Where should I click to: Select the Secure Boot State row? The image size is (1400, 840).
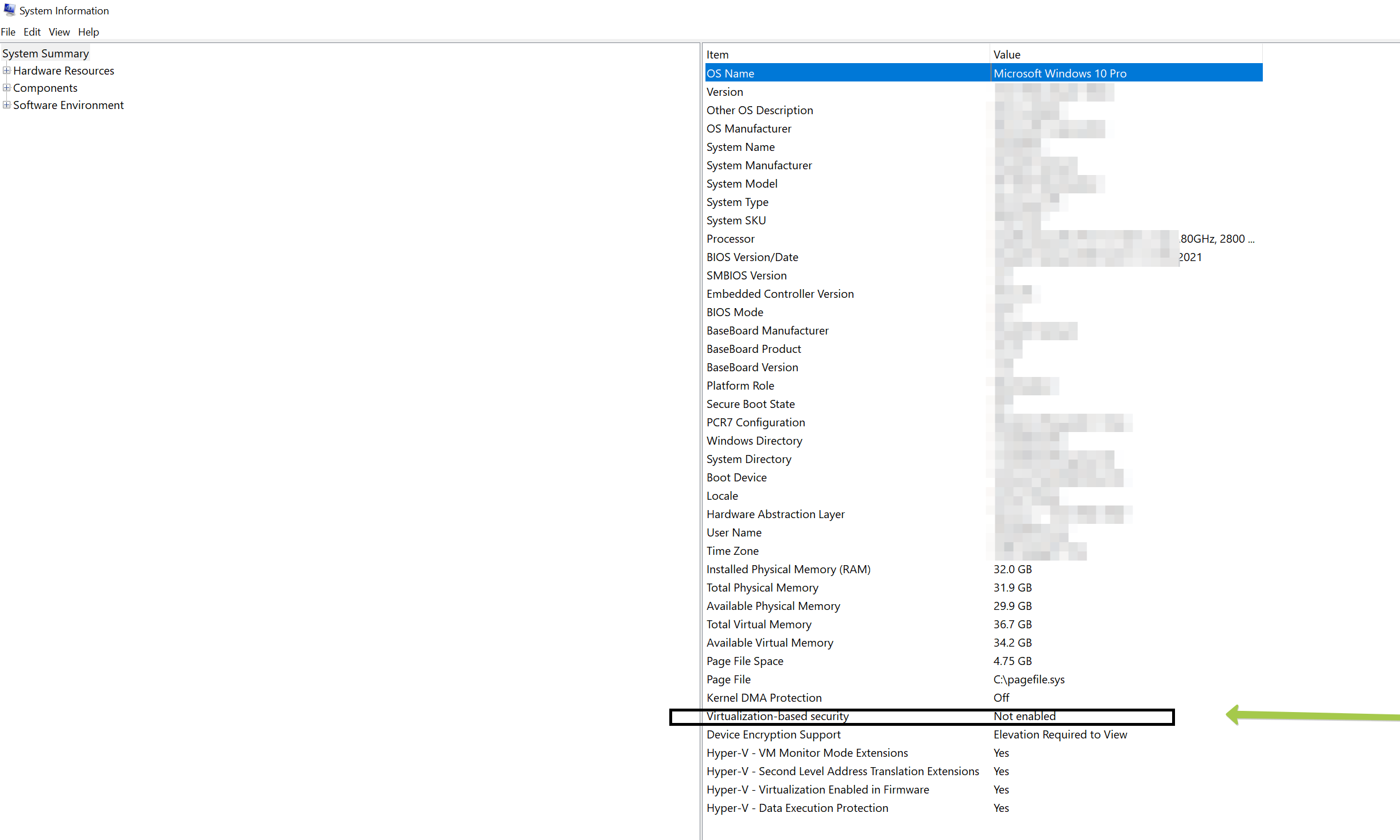(750, 404)
